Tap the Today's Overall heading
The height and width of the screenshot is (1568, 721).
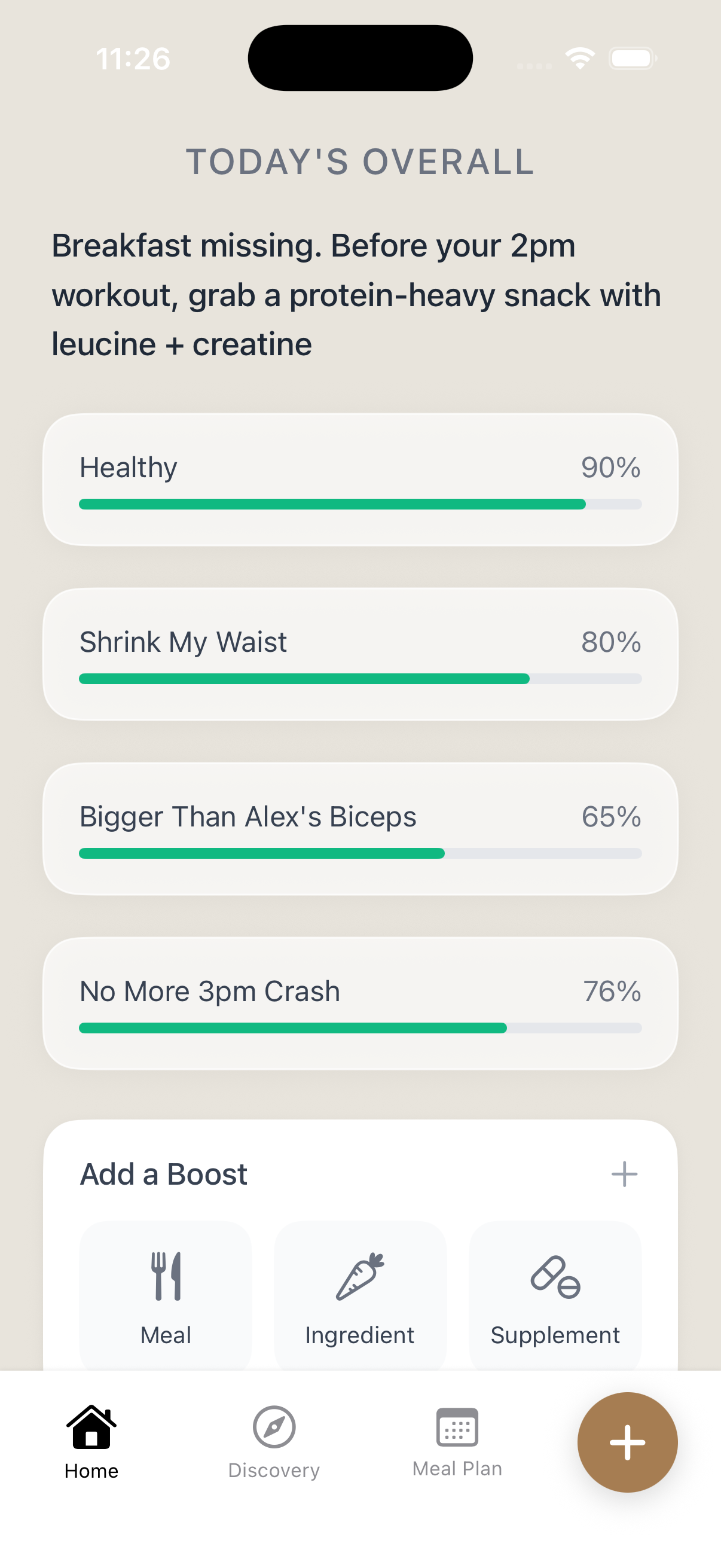coord(360,162)
